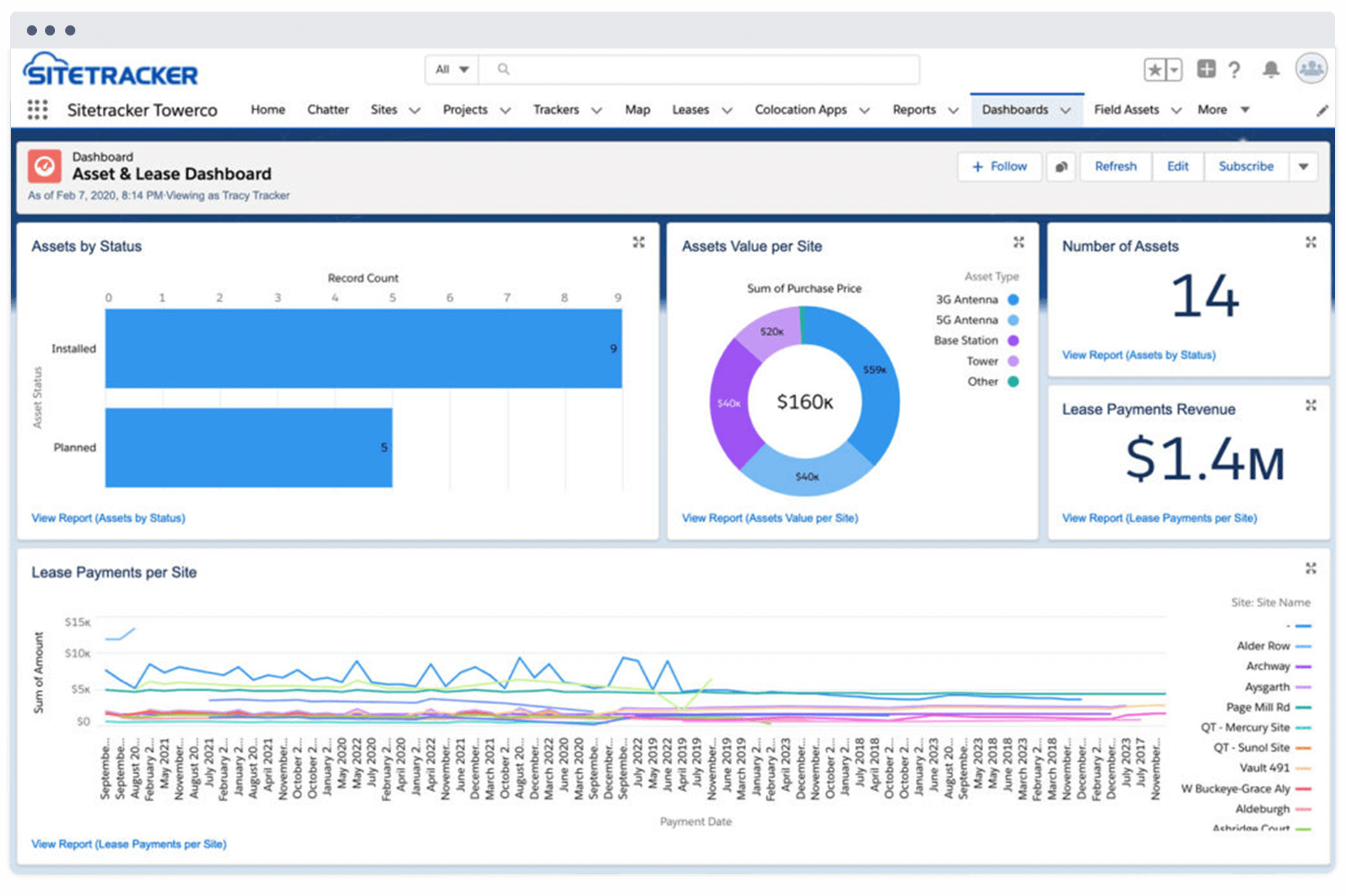The height and width of the screenshot is (896, 1346).
Task: Expand the Sites tab dropdown chevron
Action: tap(415, 111)
